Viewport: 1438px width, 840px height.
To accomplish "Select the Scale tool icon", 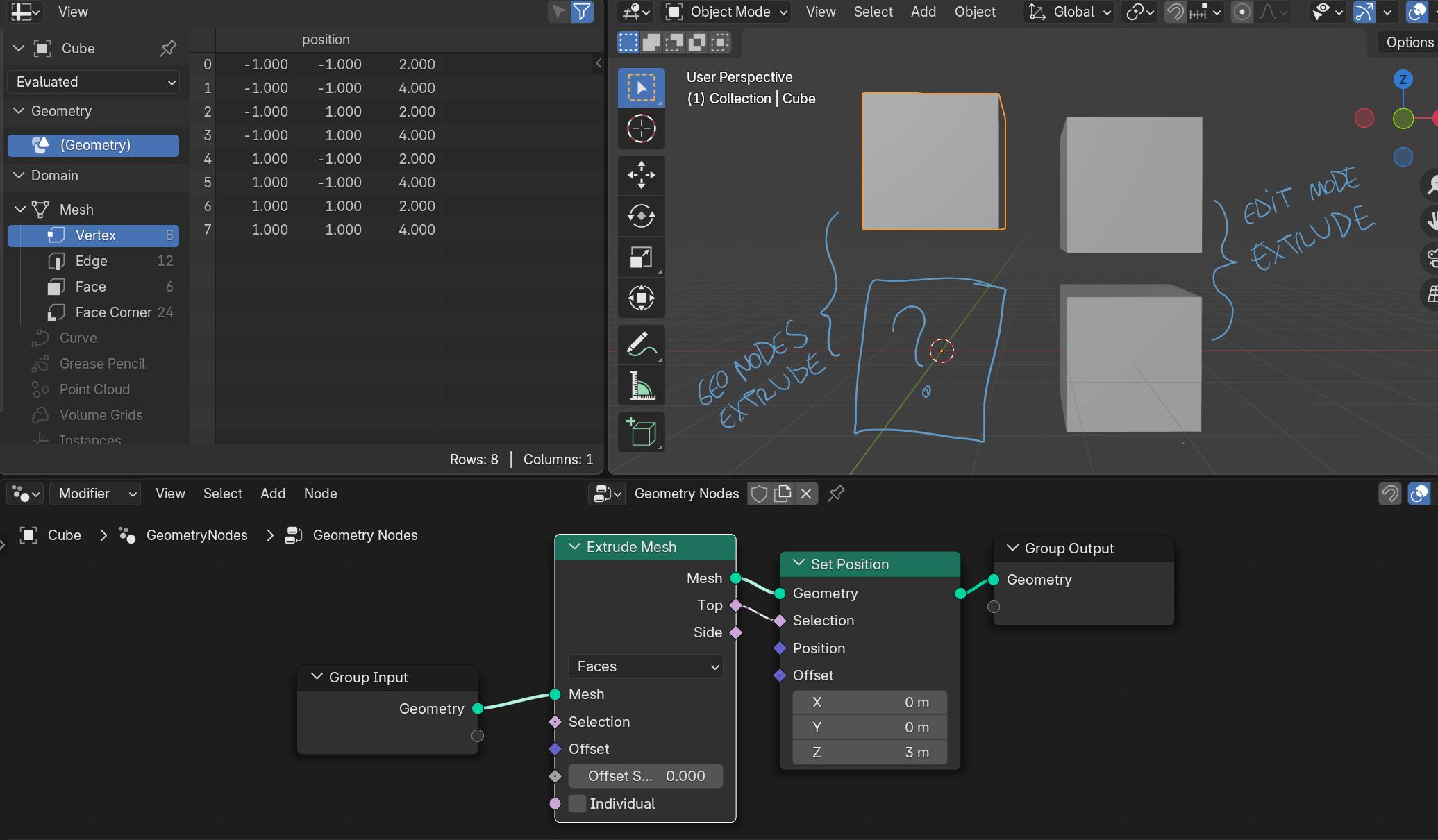I will (641, 257).
